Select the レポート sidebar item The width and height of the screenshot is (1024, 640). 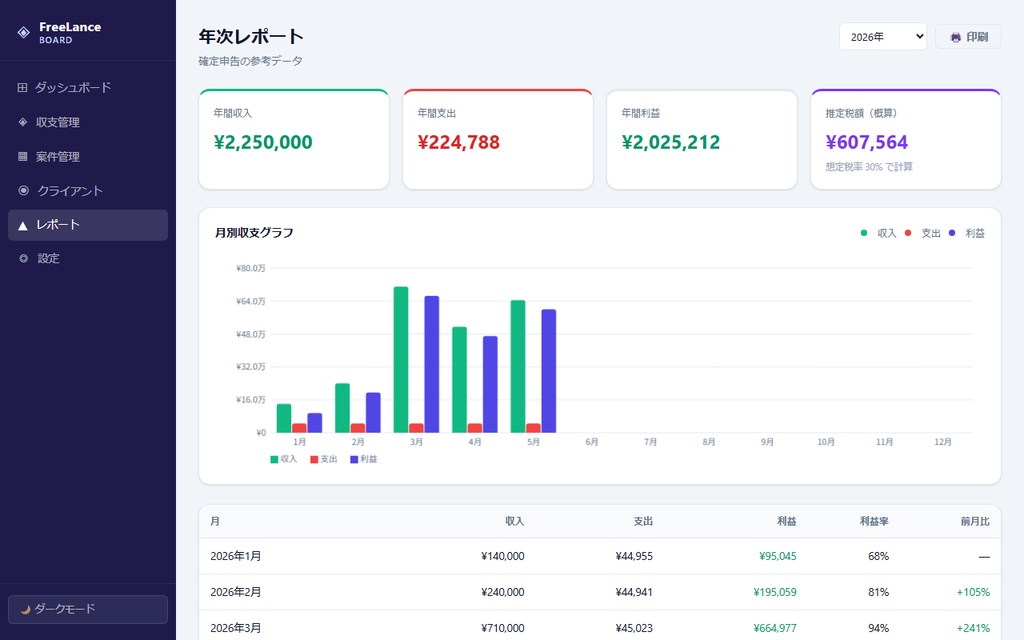point(88,225)
